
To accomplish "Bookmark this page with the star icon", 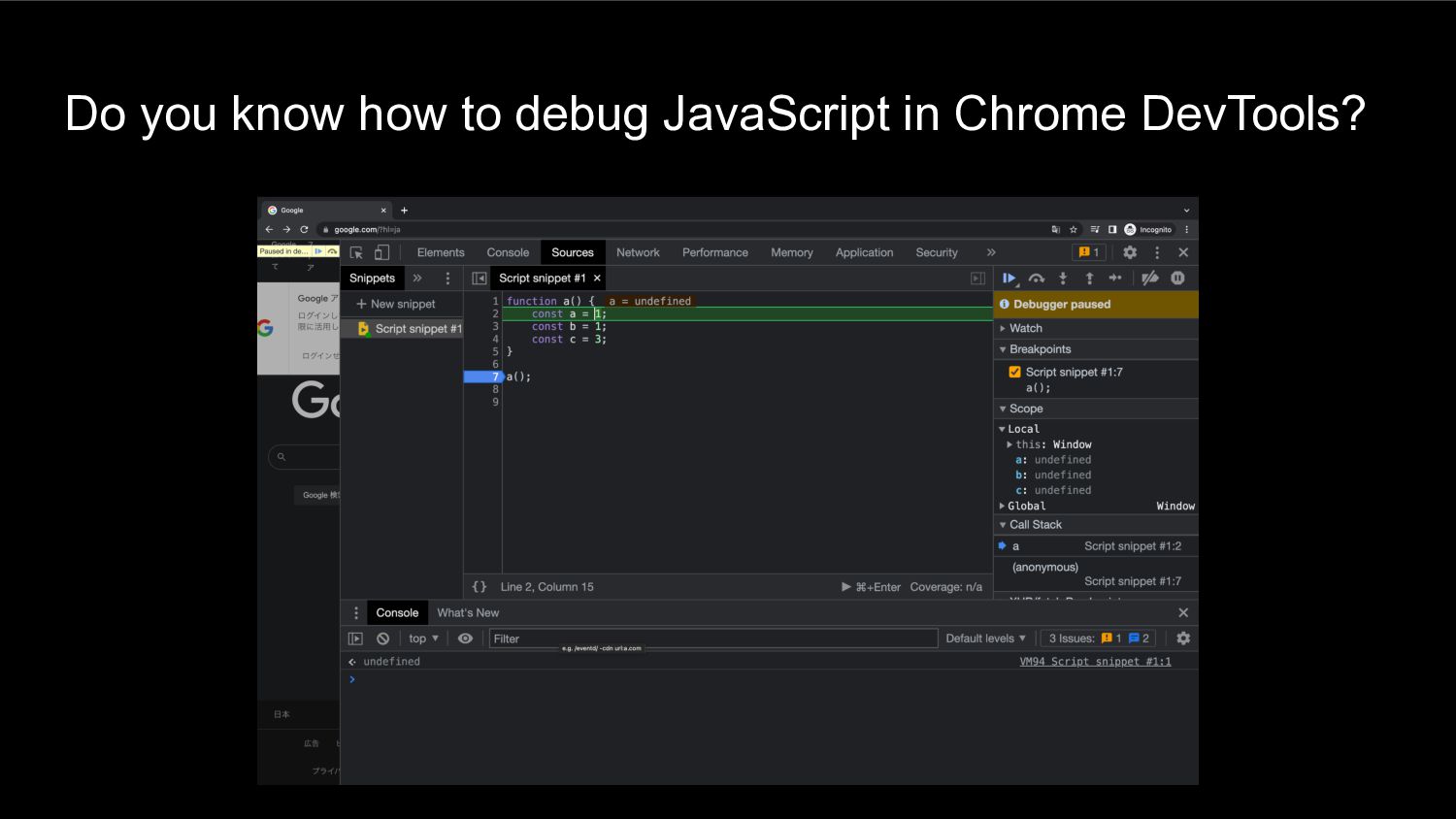I will [x=1074, y=230].
